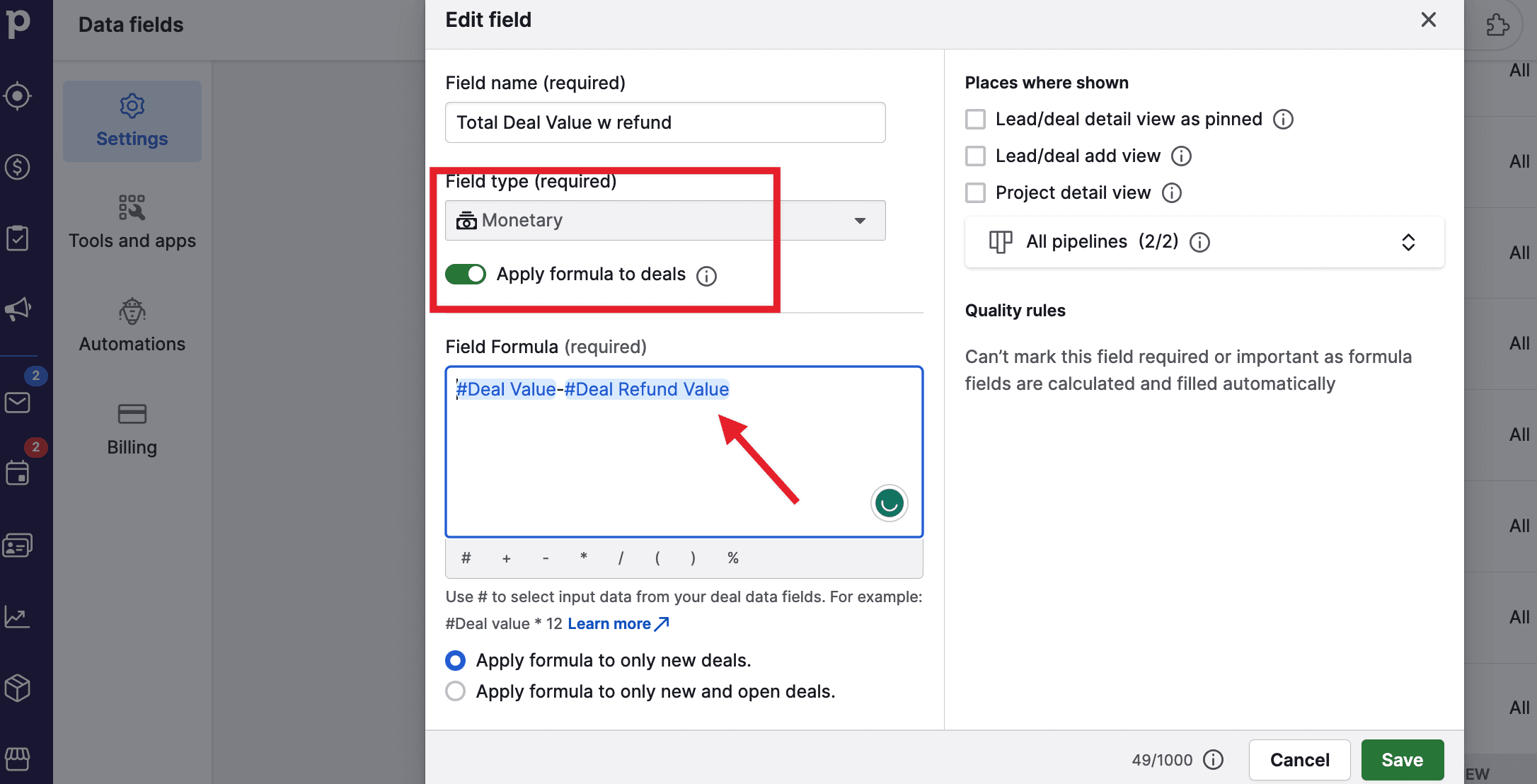
Task: Click the green Save button
Action: click(x=1402, y=760)
